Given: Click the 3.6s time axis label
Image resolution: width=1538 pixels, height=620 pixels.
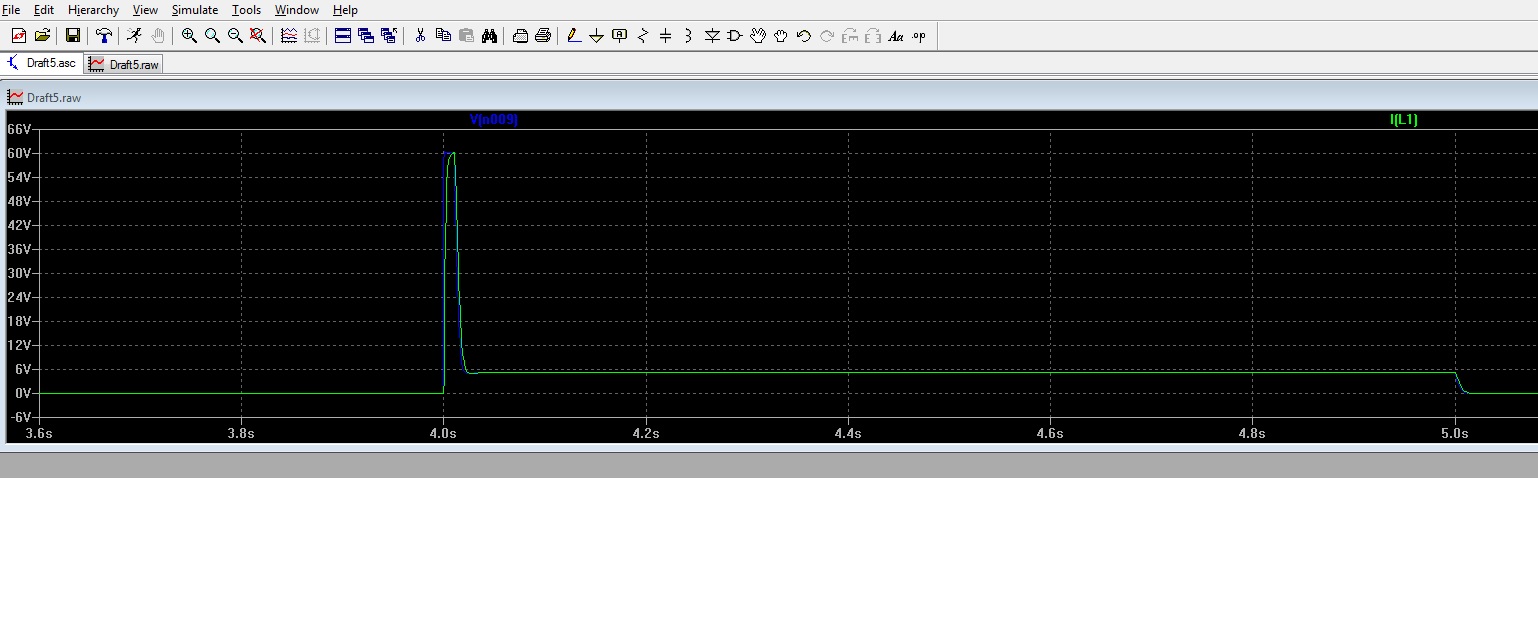Looking at the screenshot, I should (38, 433).
